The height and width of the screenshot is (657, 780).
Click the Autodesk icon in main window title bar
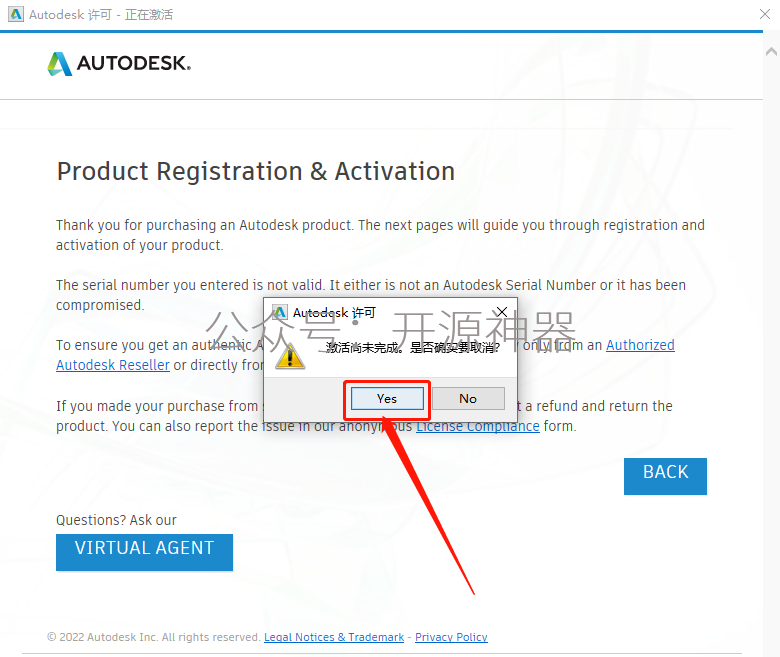16,14
